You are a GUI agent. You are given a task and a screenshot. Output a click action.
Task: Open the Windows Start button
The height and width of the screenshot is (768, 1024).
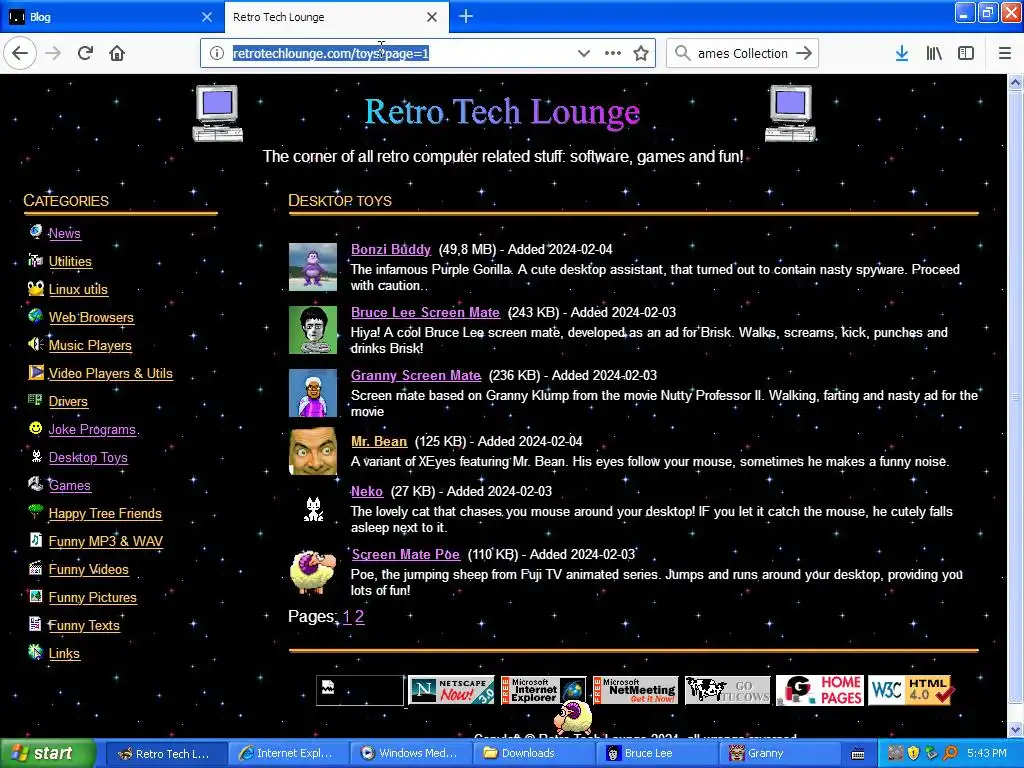click(46, 754)
